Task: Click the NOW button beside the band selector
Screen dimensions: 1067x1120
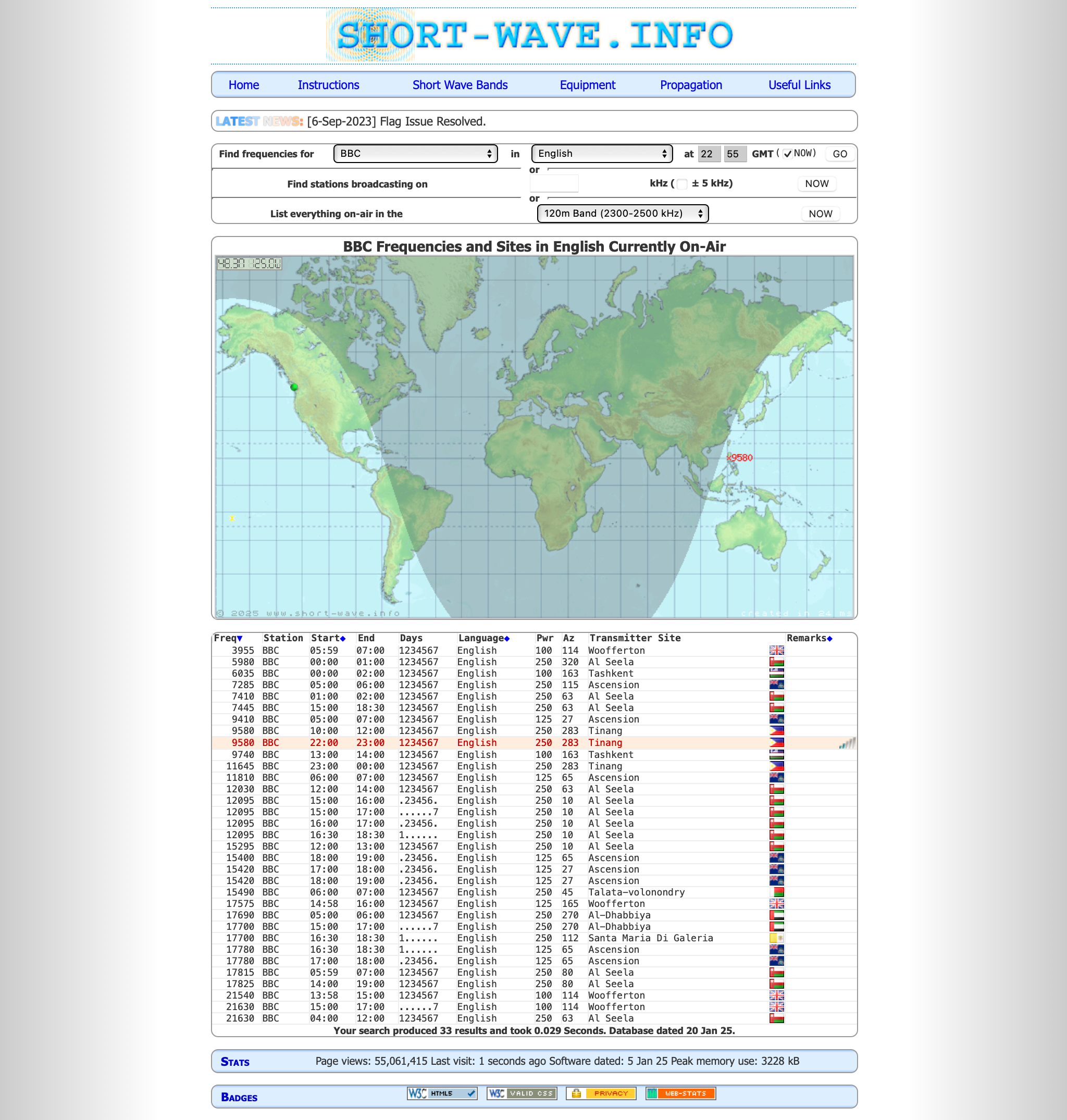Action: (820, 213)
